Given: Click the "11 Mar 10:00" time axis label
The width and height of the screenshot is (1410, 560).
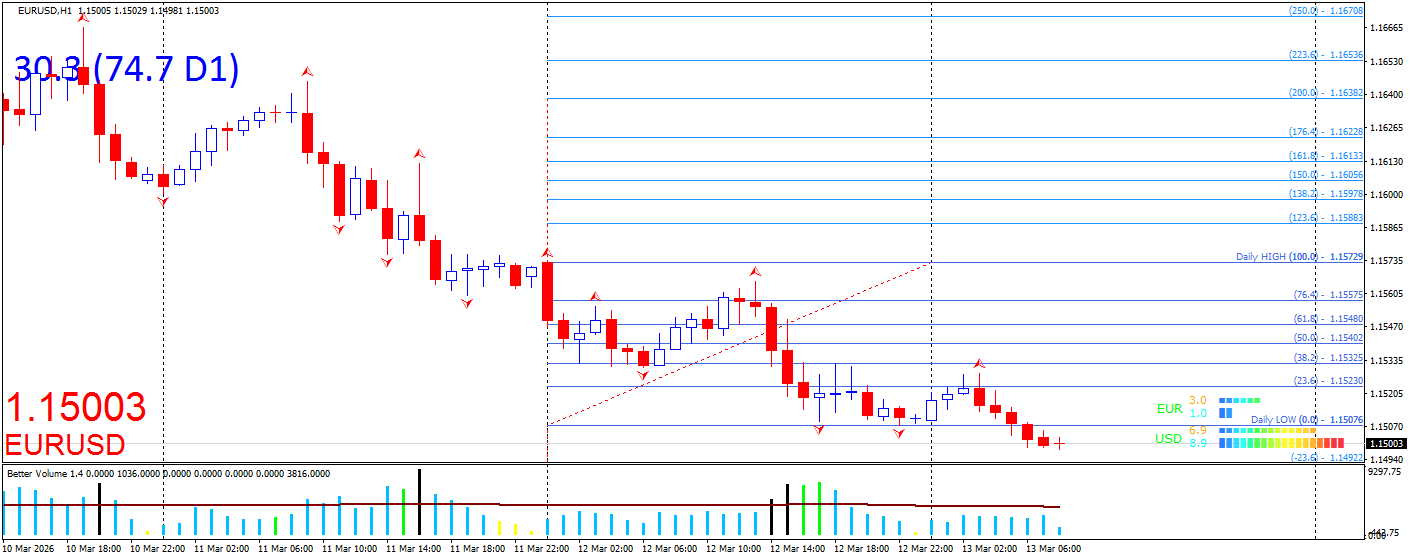Looking at the screenshot, I should (x=349, y=549).
